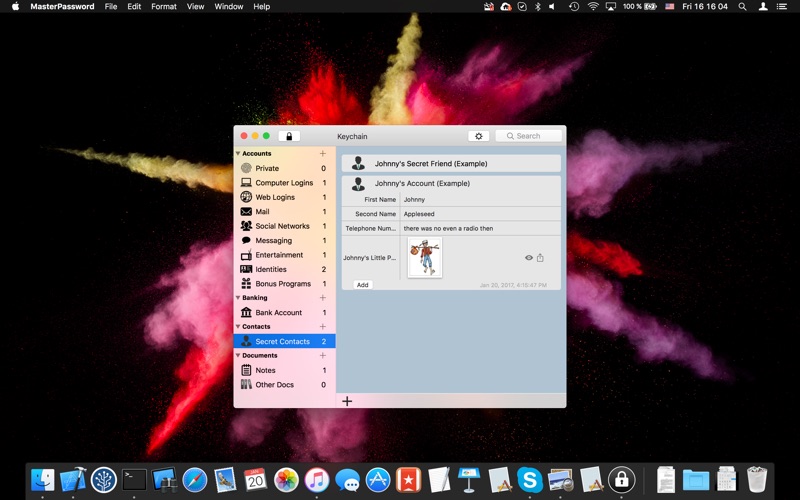Image resolution: width=800 pixels, height=500 pixels.
Task: Click the First Name value Johnny
Action: tap(414, 199)
